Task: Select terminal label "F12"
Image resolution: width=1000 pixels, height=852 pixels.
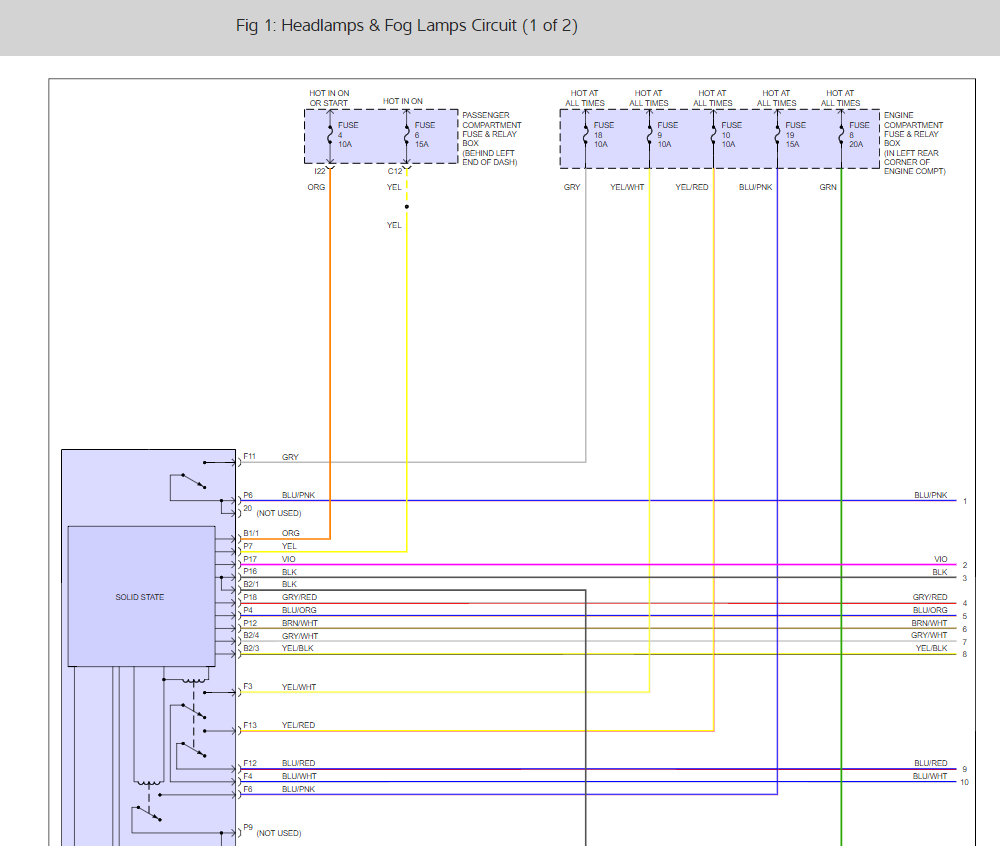Action: point(250,763)
